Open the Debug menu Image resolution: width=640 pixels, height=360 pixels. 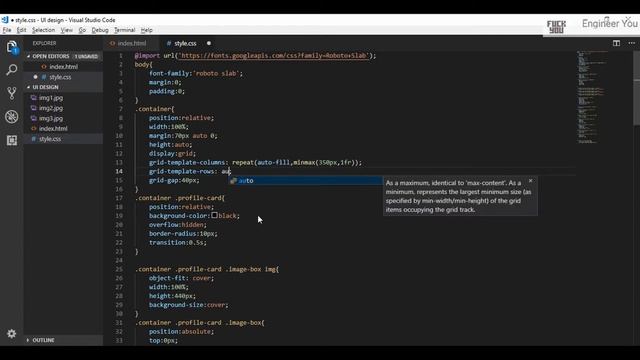point(100,30)
